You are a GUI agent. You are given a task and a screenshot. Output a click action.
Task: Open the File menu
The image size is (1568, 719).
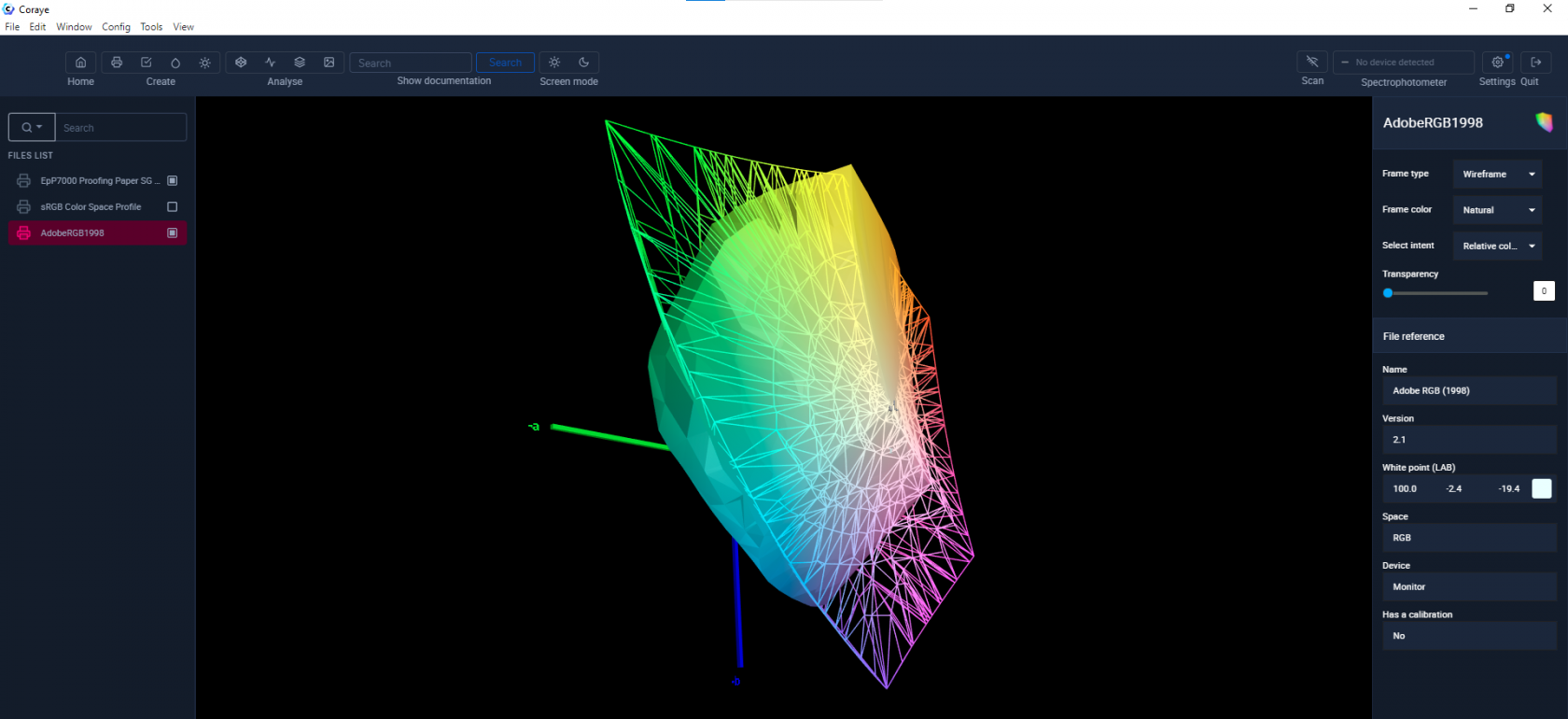pyautogui.click(x=12, y=27)
